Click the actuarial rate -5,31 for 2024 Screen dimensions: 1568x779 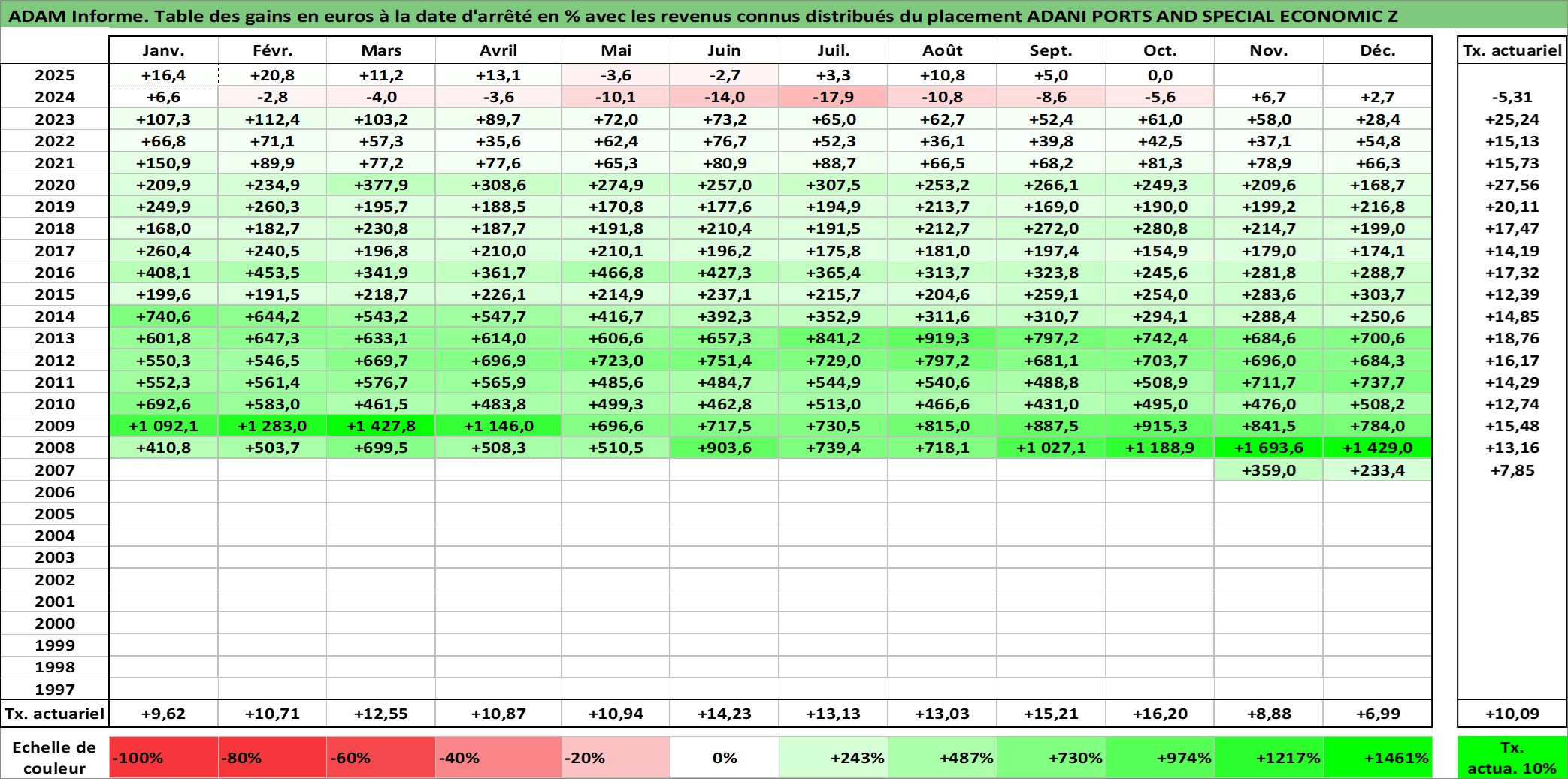pyautogui.click(x=1512, y=97)
